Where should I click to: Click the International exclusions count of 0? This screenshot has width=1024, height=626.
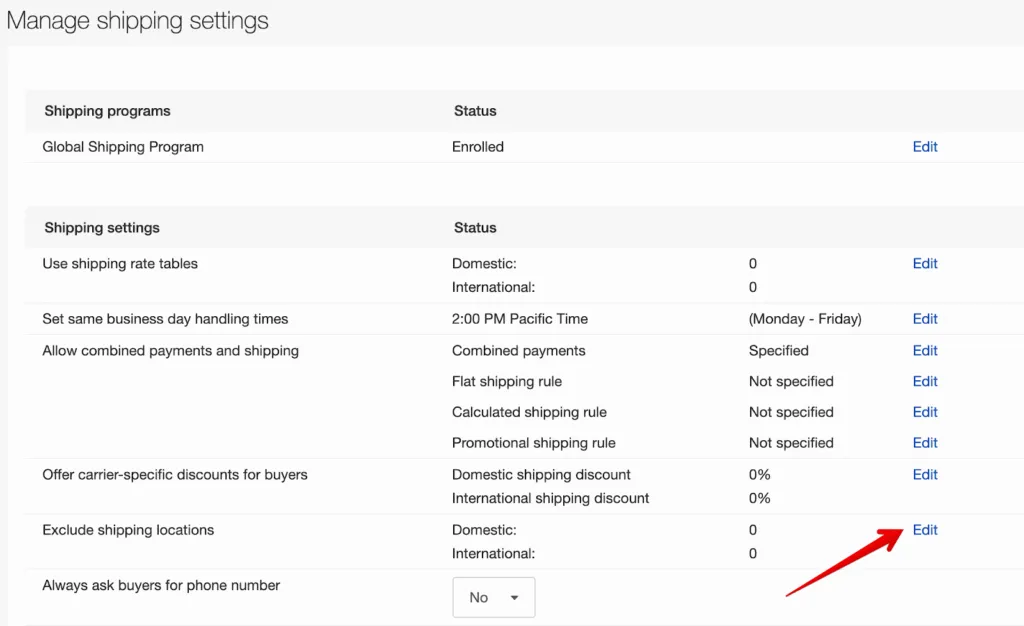tap(752, 553)
